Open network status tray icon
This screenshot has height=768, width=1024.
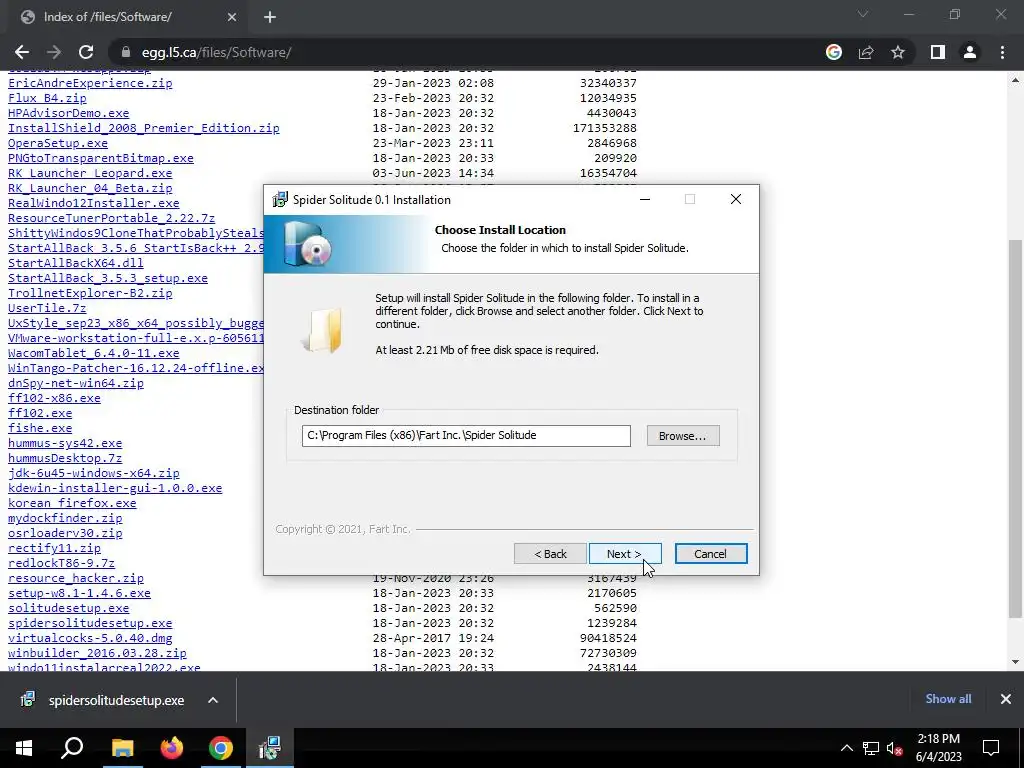point(871,748)
